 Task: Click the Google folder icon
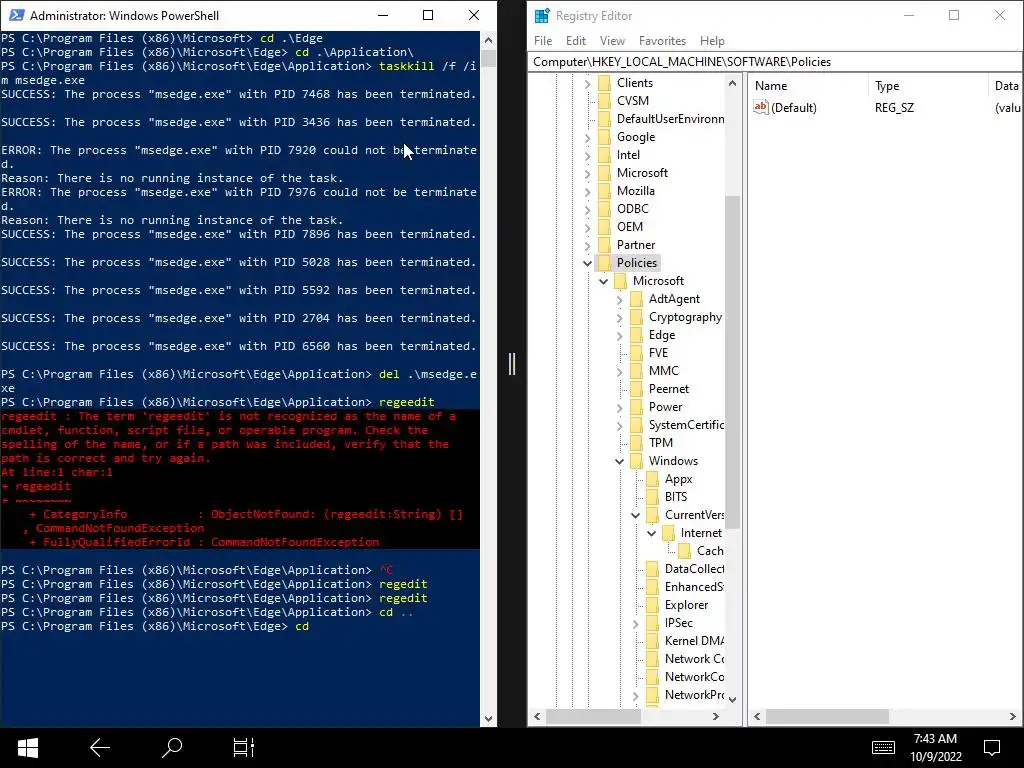click(x=605, y=137)
